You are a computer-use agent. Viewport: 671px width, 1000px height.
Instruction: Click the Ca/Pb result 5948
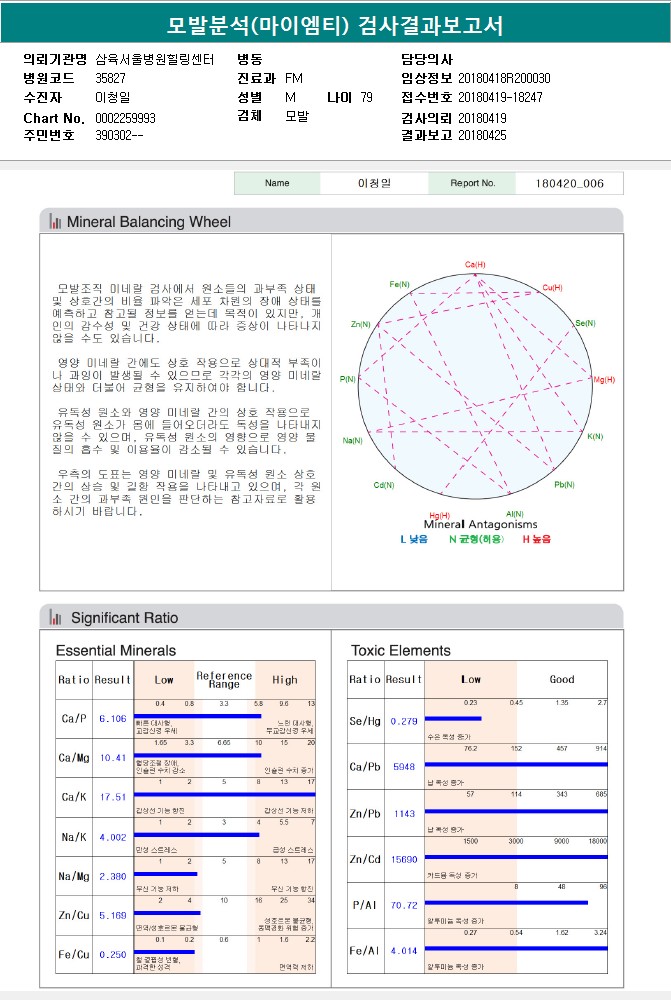pyautogui.click(x=404, y=767)
